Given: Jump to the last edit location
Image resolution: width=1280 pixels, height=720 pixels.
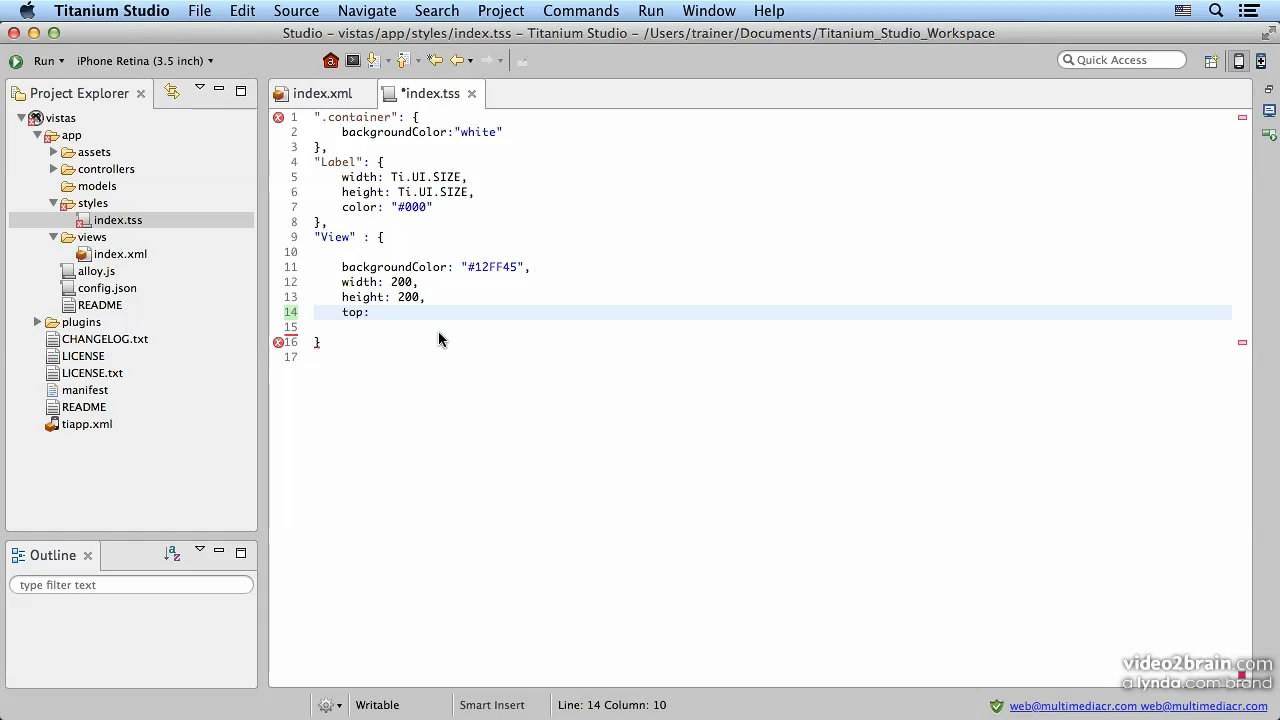Looking at the screenshot, I should (435, 61).
